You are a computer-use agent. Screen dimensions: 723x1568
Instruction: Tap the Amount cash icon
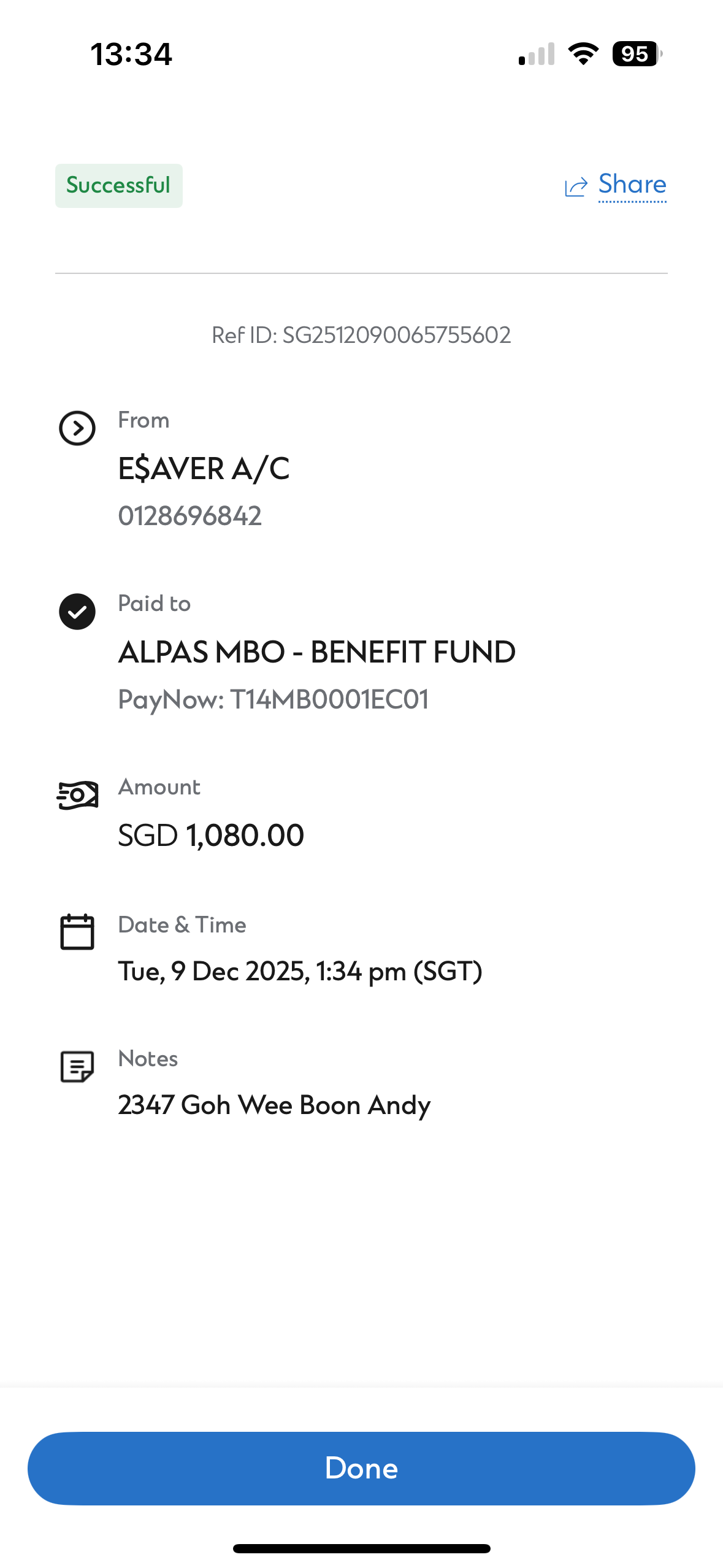tap(77, 795)
